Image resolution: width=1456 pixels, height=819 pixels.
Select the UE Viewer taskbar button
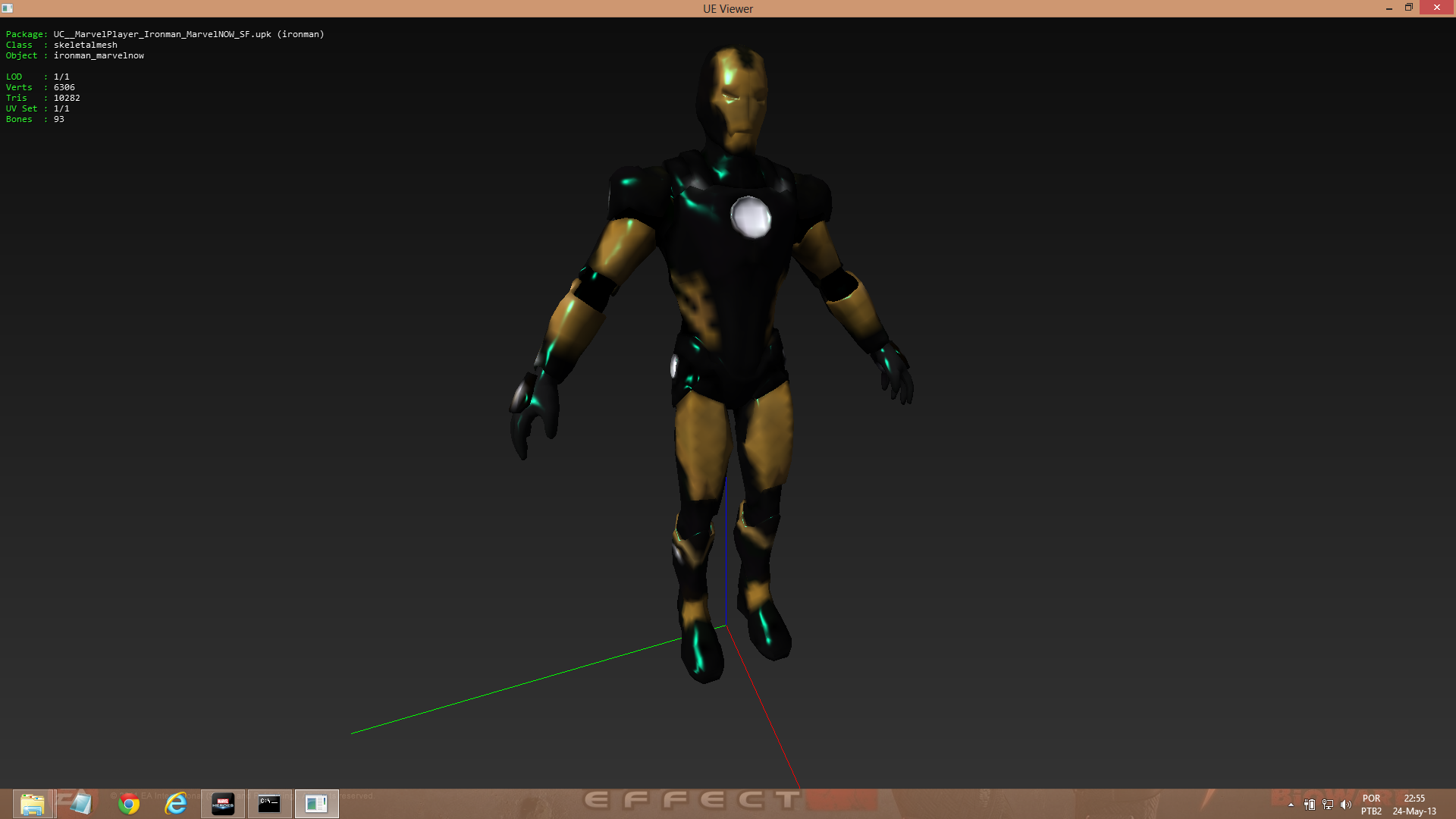pyautogui.click(x=317, y=804)
